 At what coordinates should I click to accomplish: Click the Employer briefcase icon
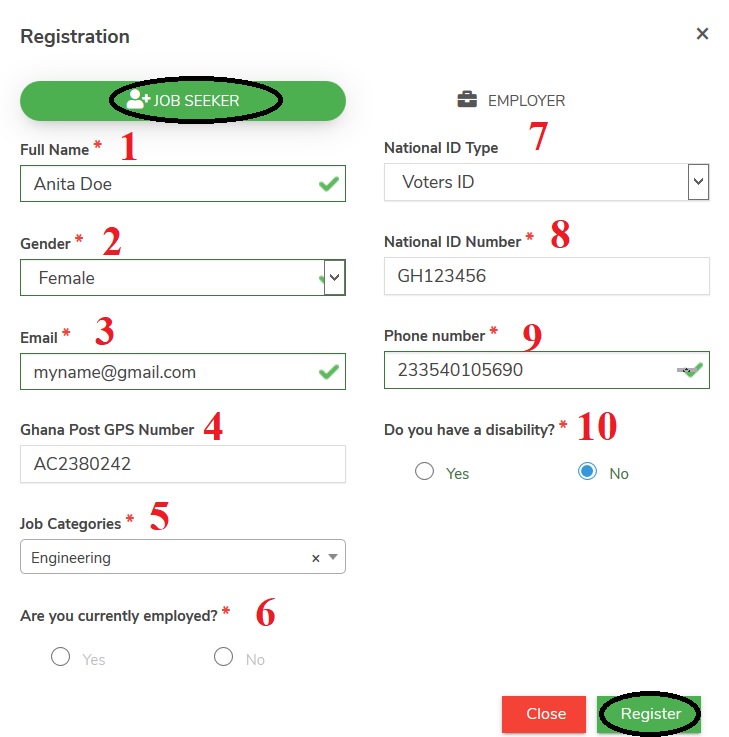[x=466, y=100]
